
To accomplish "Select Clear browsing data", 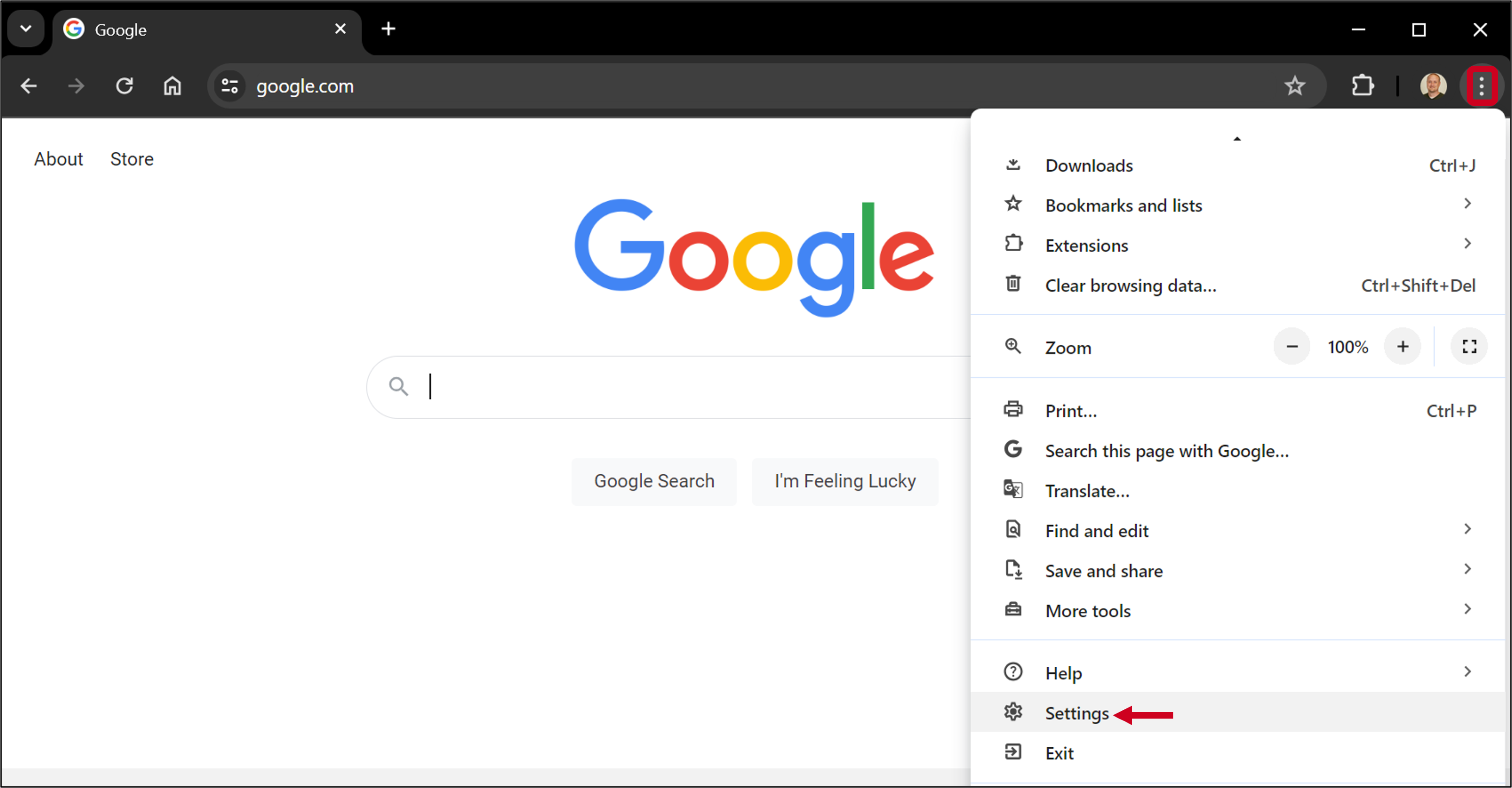I will [1130, 285].
